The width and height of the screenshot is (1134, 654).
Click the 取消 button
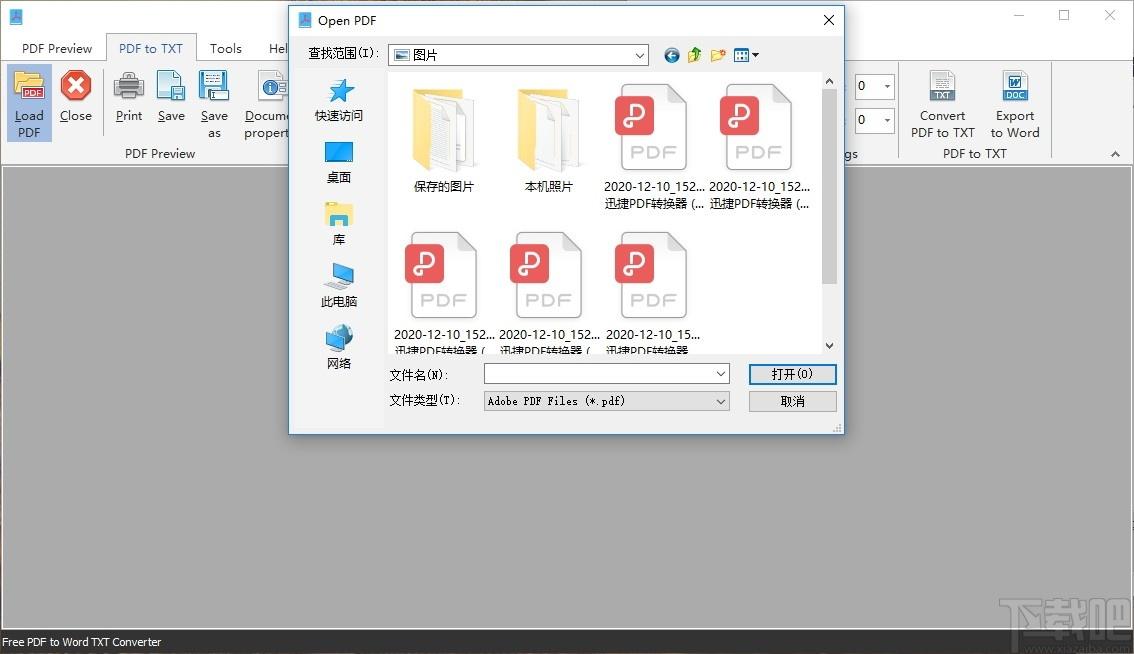[x=792, y=402]
